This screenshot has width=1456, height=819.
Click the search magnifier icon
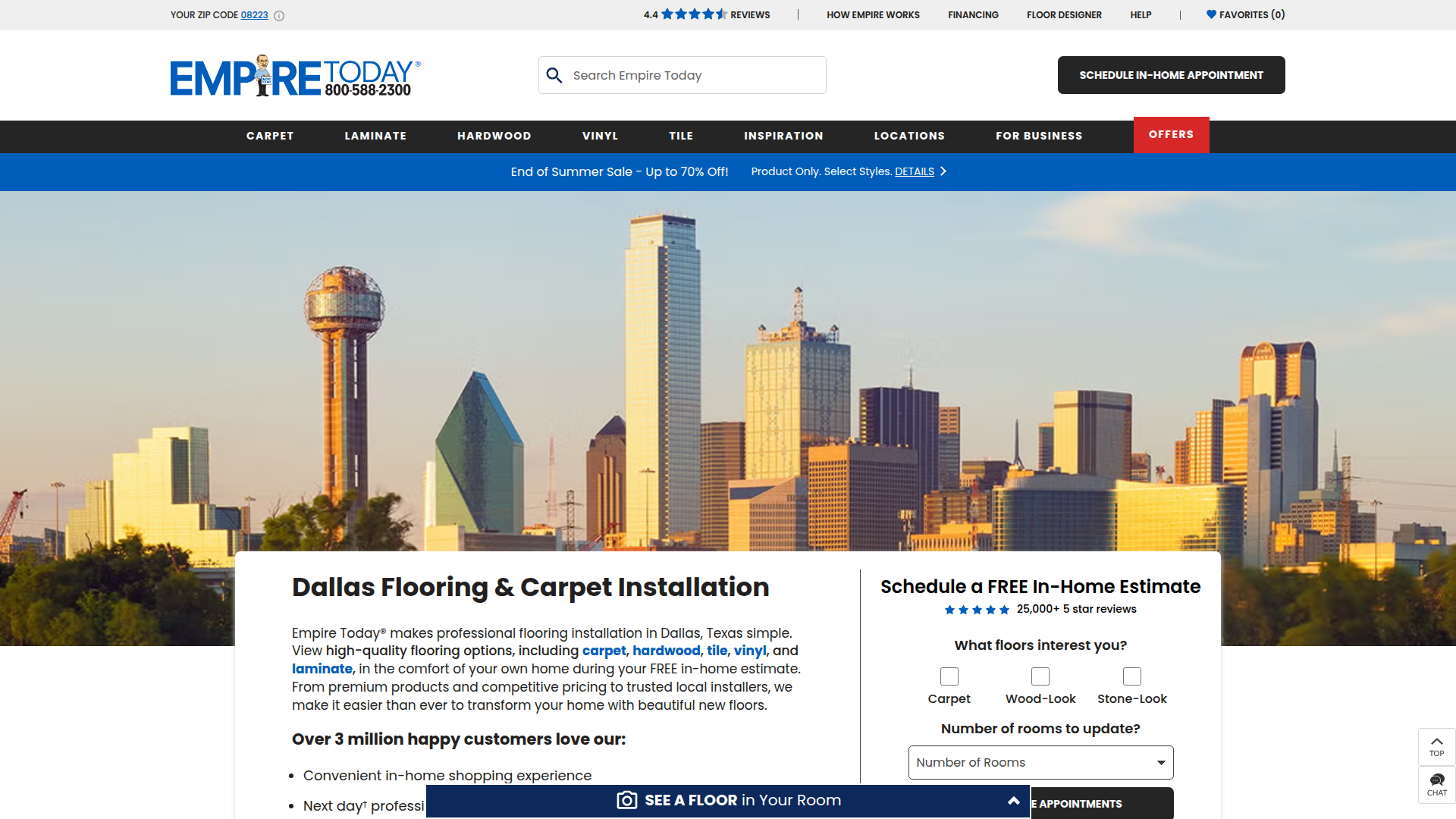coord(554,75)
